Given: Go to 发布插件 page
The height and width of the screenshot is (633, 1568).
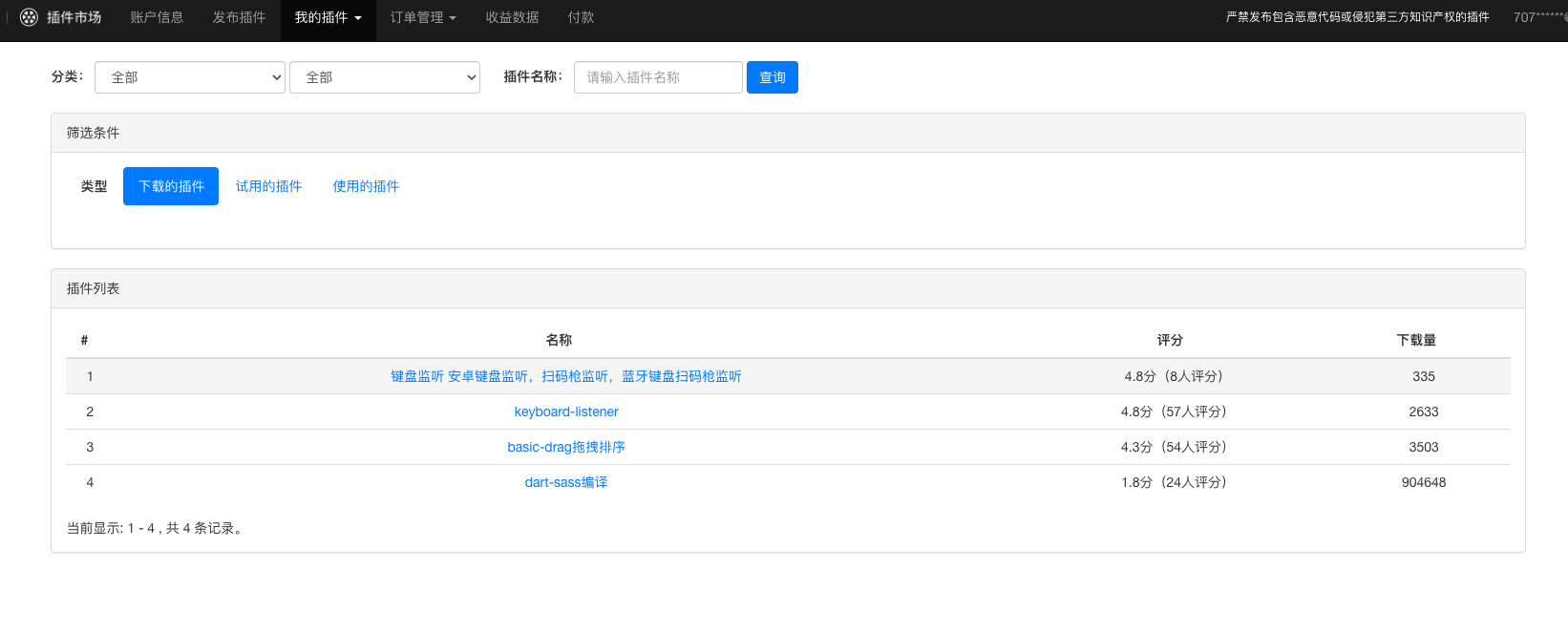Looking at the screenshot, I should coord(239,17).
